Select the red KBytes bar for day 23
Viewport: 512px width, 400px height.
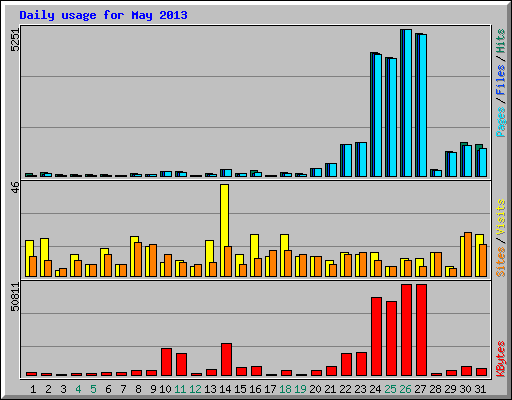click(361, 364)
